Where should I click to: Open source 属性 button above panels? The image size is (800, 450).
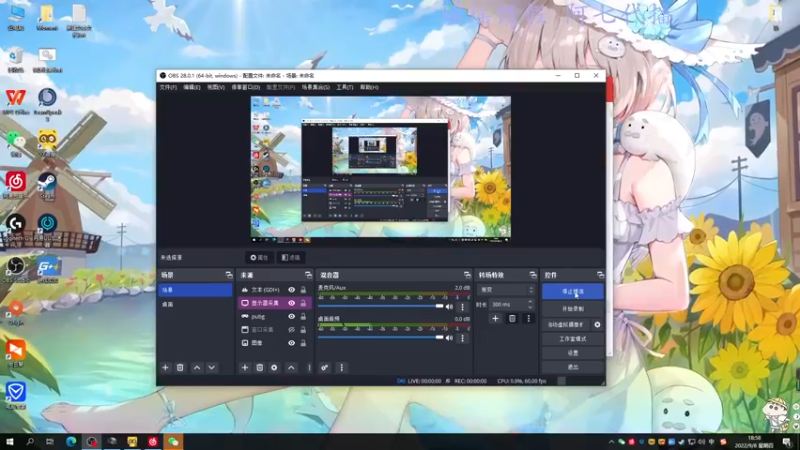click(x=259, y=258)
